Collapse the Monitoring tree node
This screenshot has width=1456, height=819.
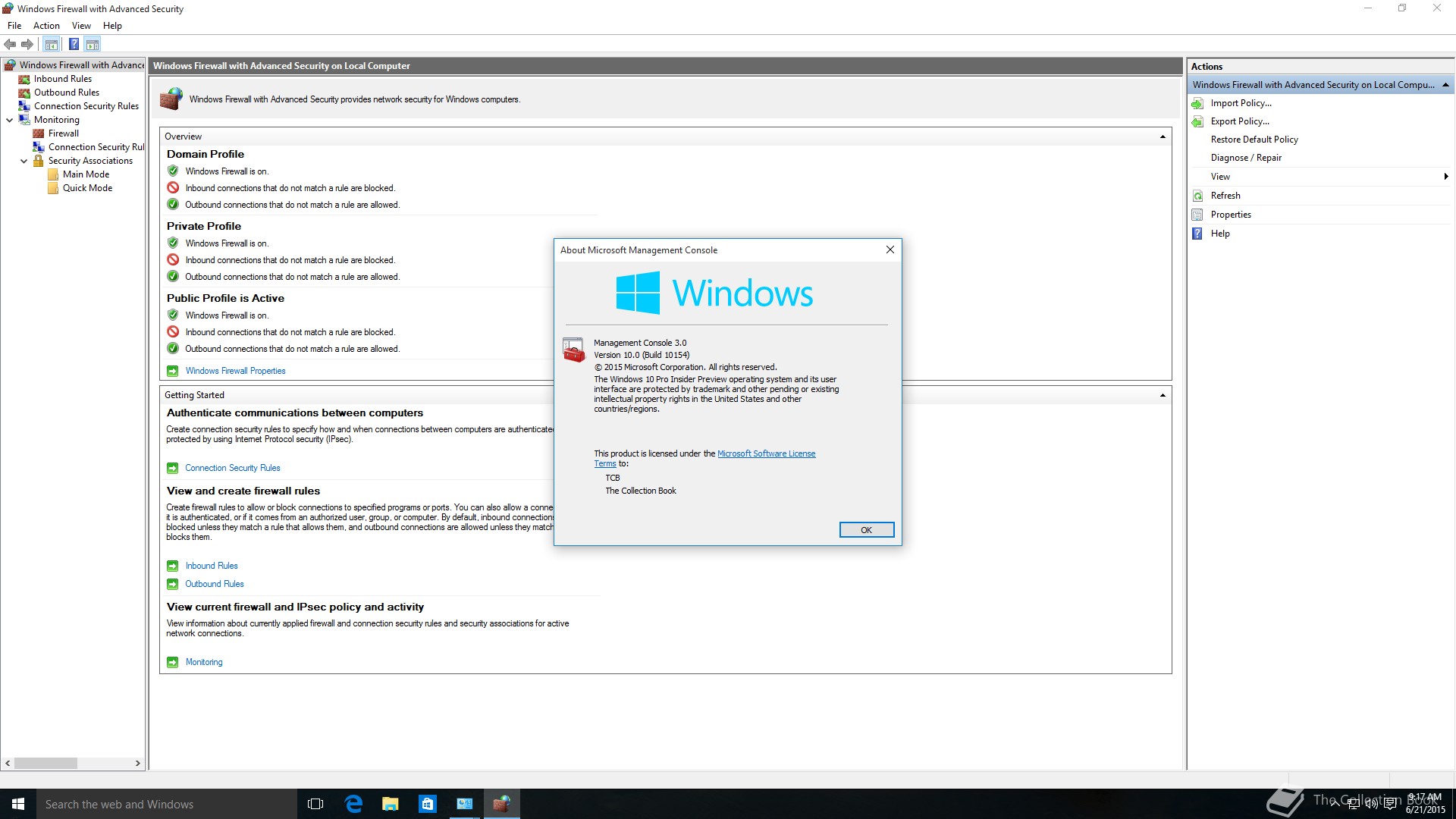click(9, 120)
